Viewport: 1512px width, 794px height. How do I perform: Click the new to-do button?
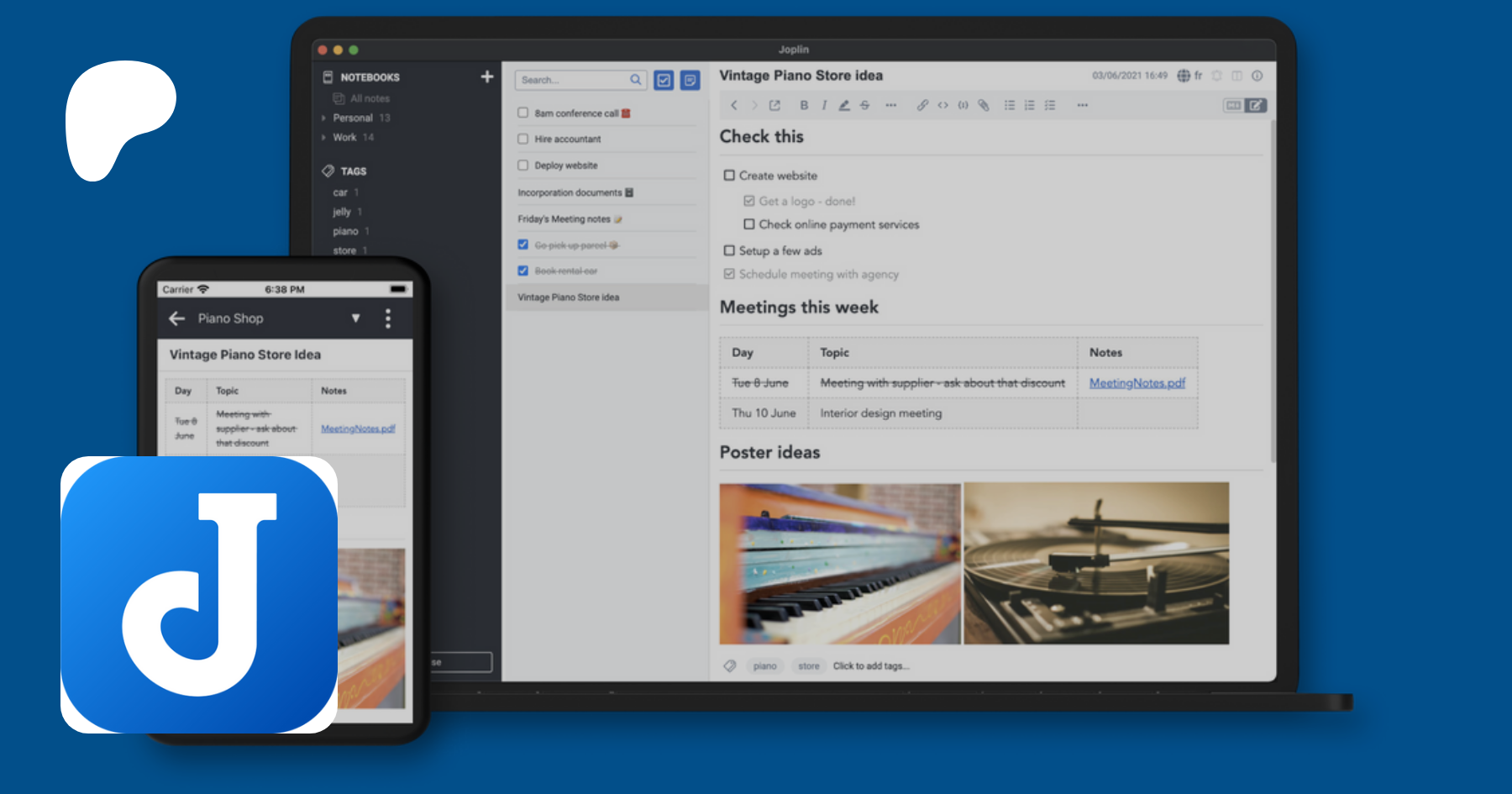pyautogui.click(x=664, y=80)
